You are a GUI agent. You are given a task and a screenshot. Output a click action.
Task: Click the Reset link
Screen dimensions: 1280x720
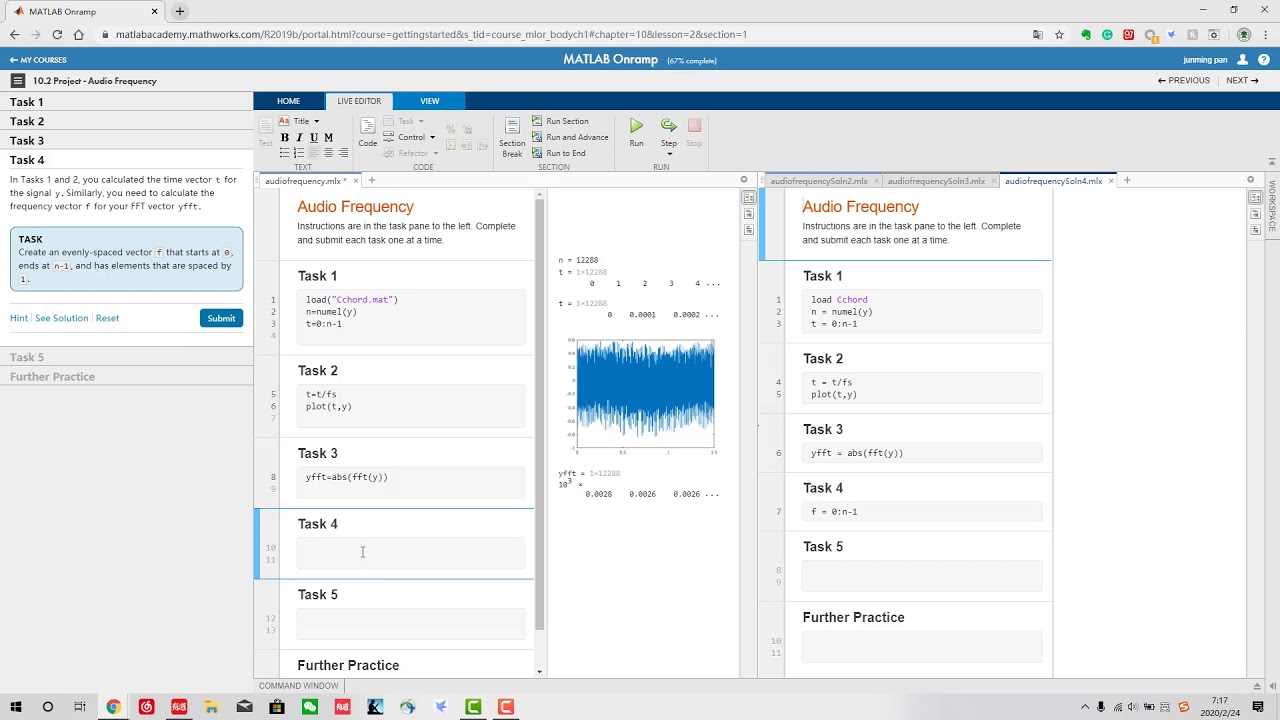107,318
